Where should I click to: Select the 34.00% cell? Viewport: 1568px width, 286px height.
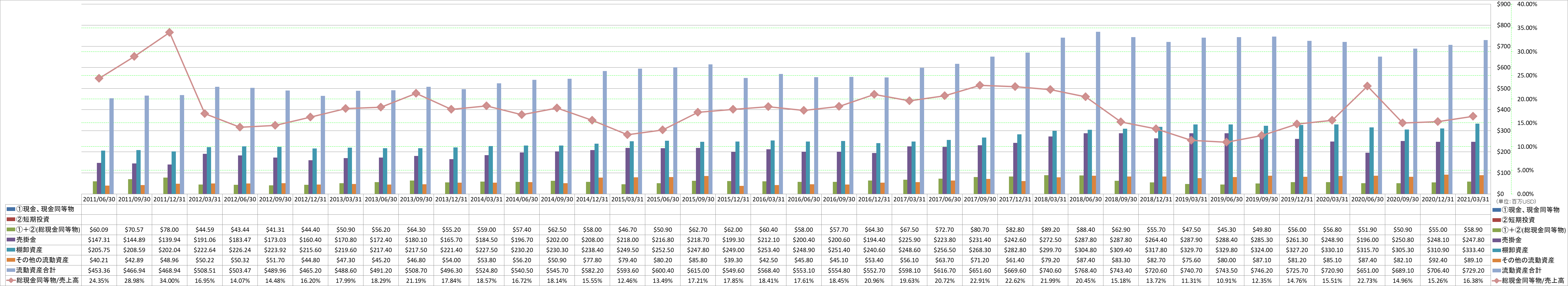[x=169, y=280]
